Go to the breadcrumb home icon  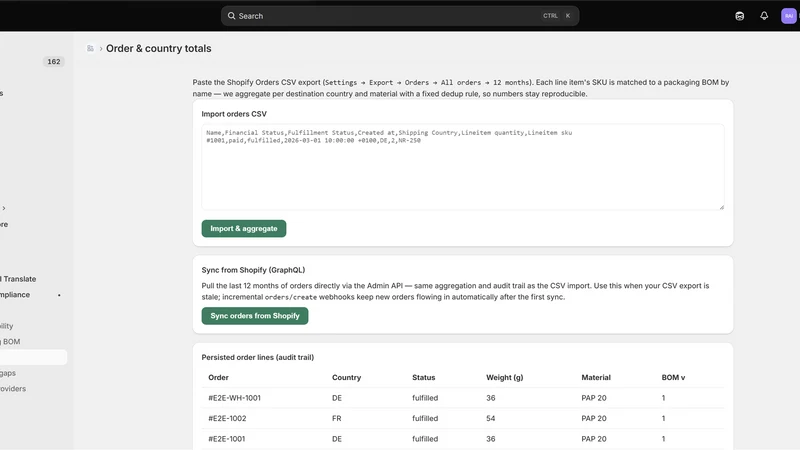(90, 48)
